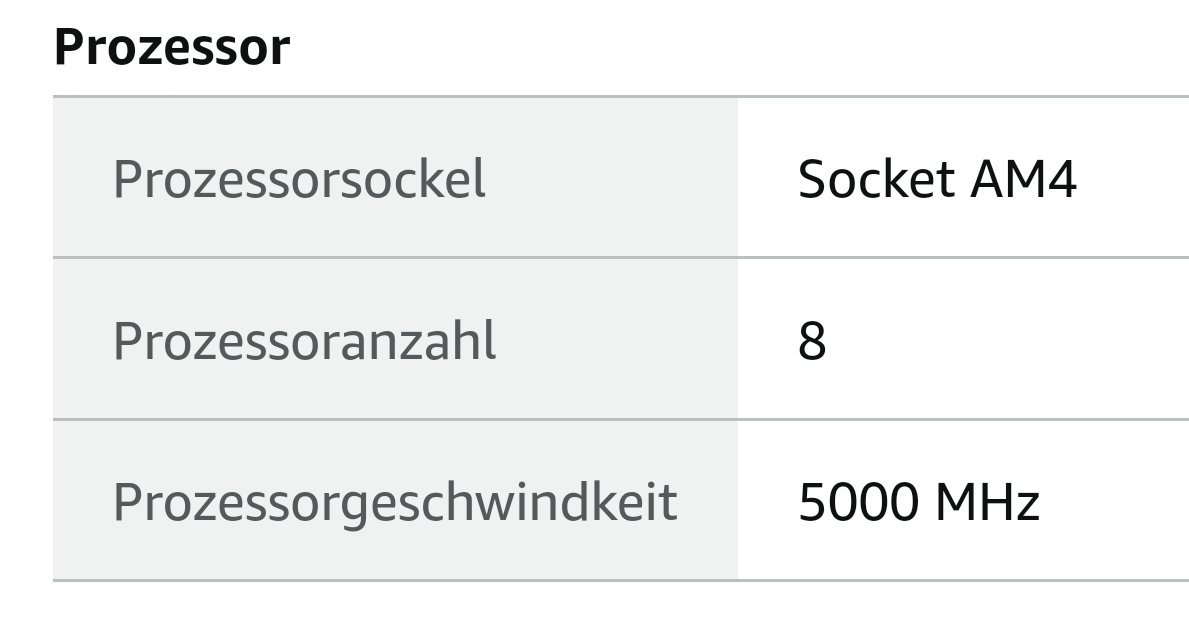Click gray cell area right of Prozessoranzahl text
The image size is (1189, 620).
click(x=616, y=341)
